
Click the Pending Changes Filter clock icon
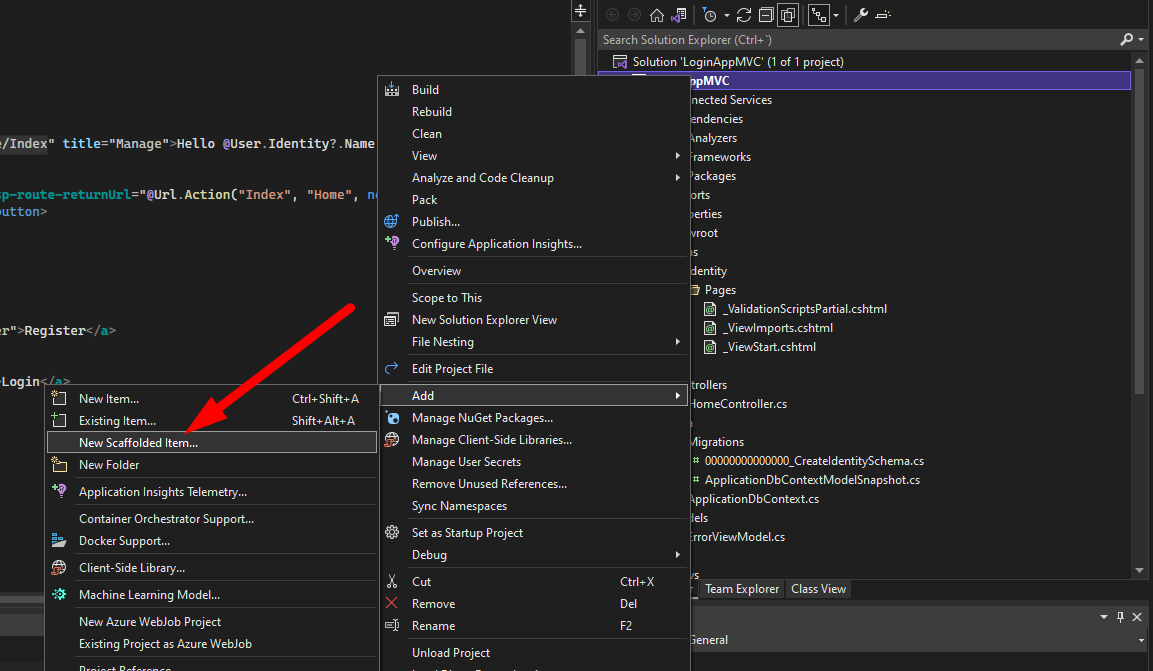pyautogui.click(x=709, y=15)
